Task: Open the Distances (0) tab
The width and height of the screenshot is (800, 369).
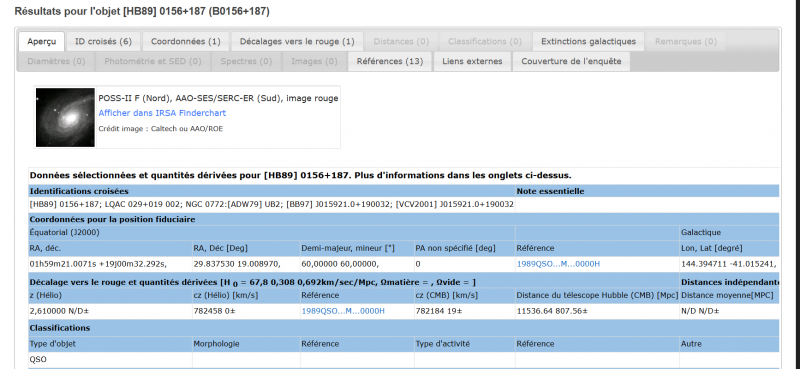Action: (401, 41)
